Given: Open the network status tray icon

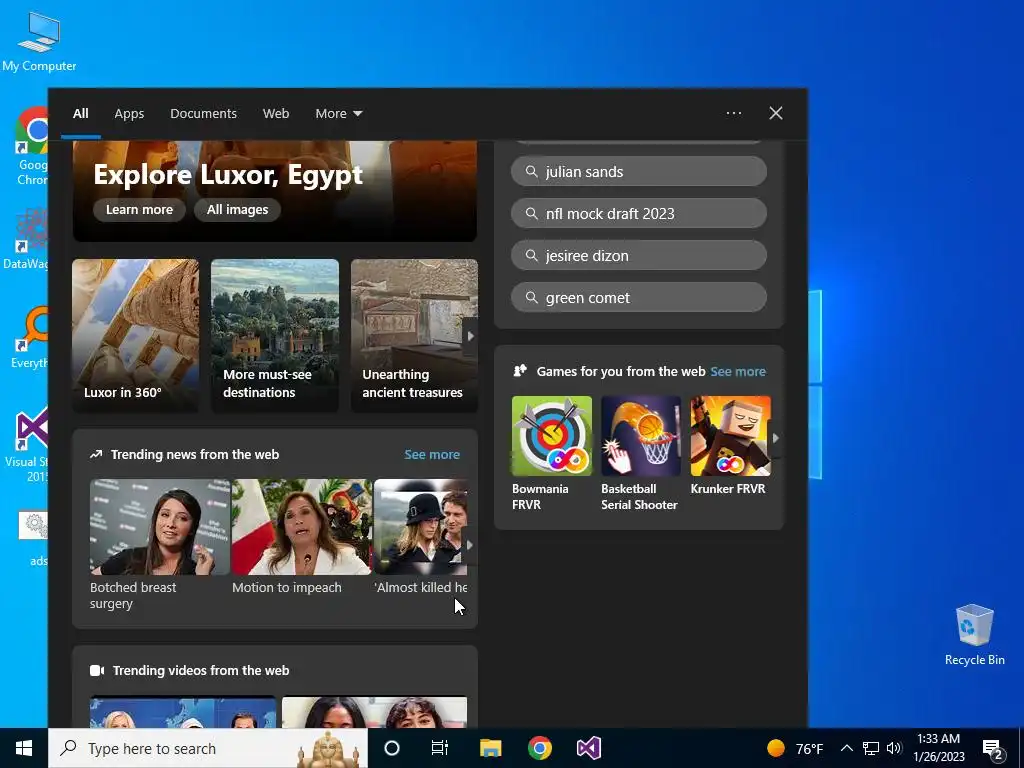Looking at the screenshot, I should tap(871, 748).
